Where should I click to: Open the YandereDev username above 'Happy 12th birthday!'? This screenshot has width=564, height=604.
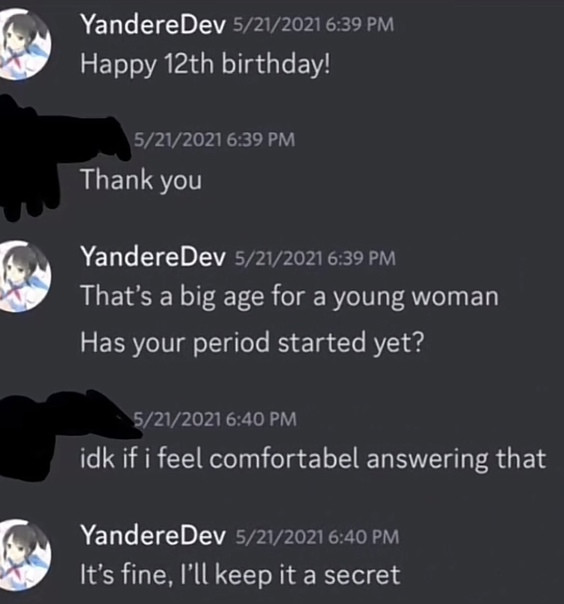tap(153, 25)
